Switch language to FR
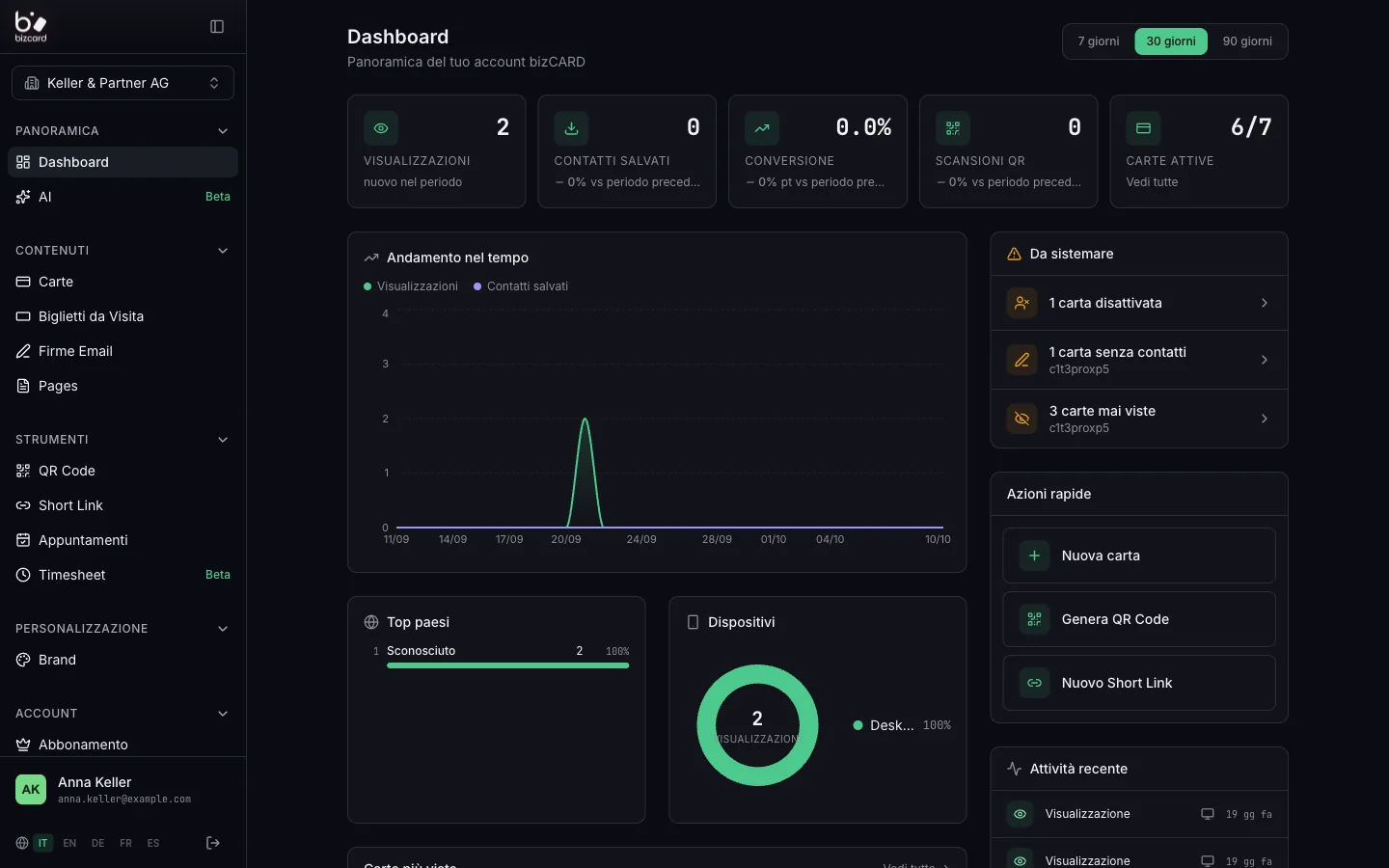The image size is (1389, 868). 125,843
